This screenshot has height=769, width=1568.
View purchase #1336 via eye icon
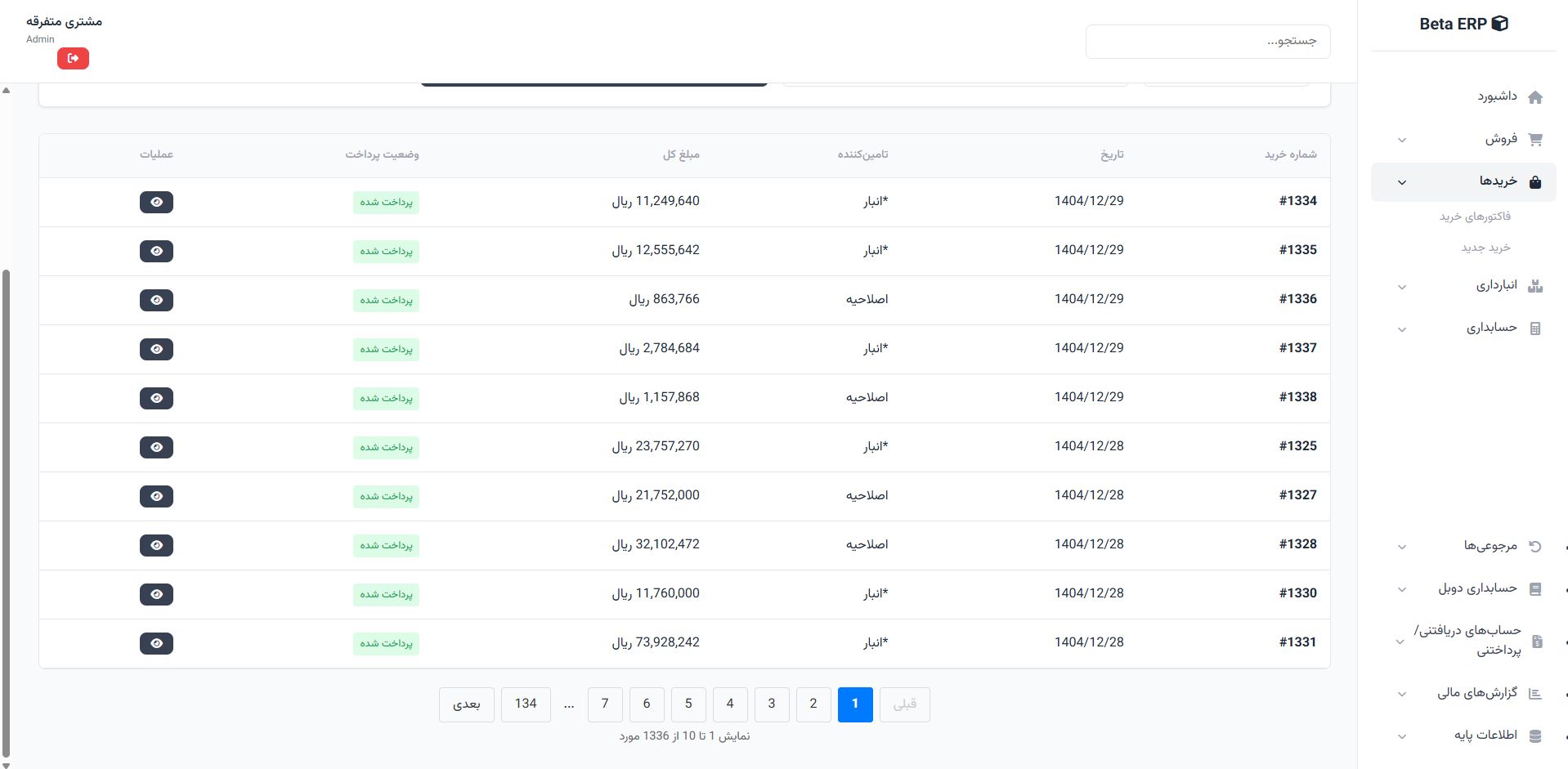[156, 300]
